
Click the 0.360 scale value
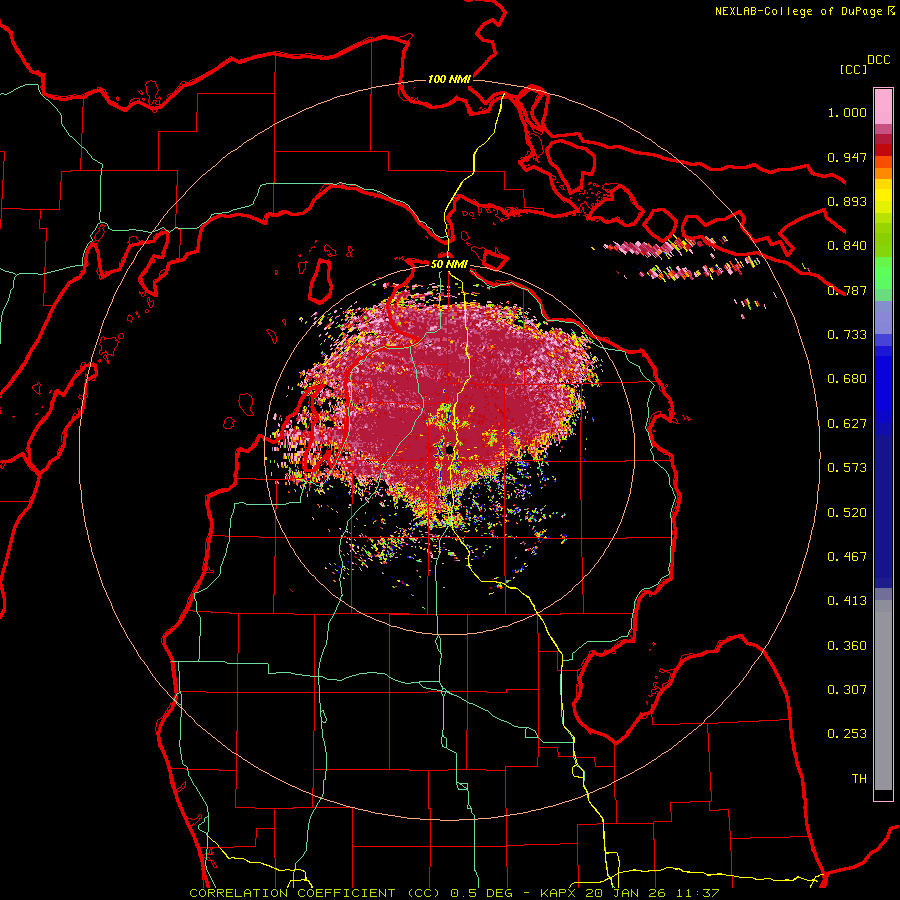847,646
